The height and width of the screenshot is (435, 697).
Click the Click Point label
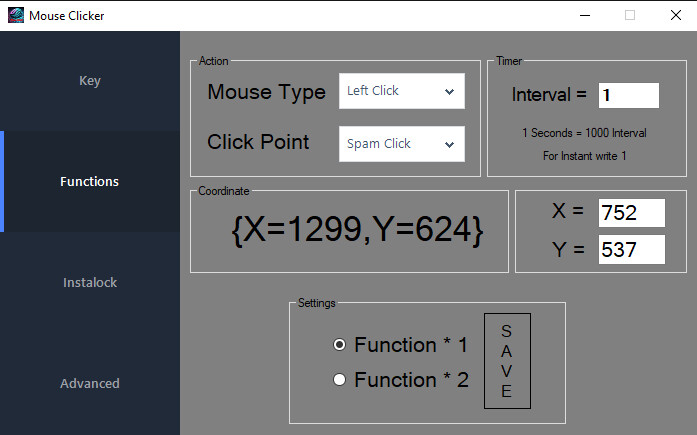pyautogui.click(x=258, y=142)
